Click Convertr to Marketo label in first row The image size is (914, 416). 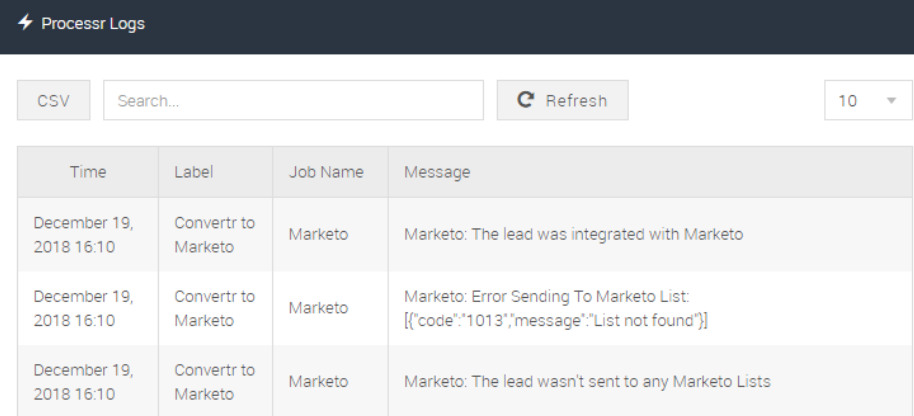[215, 235]
